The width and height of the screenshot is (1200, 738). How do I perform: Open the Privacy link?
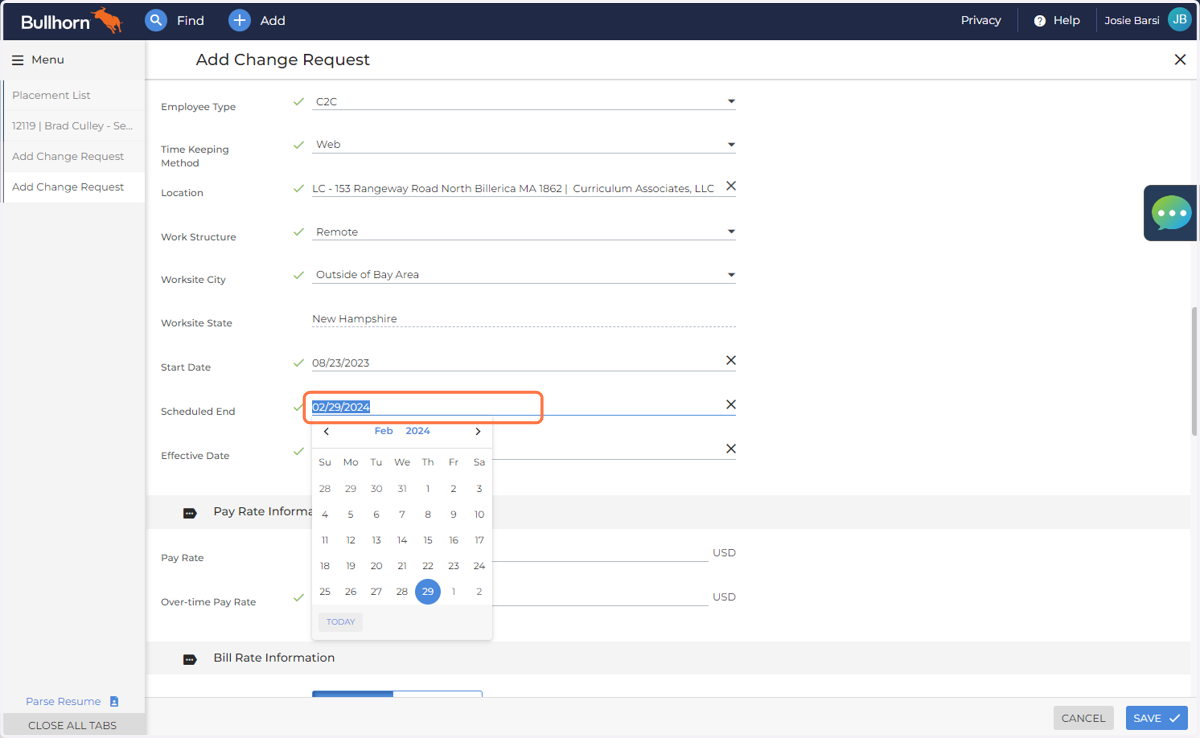[981, 20]
